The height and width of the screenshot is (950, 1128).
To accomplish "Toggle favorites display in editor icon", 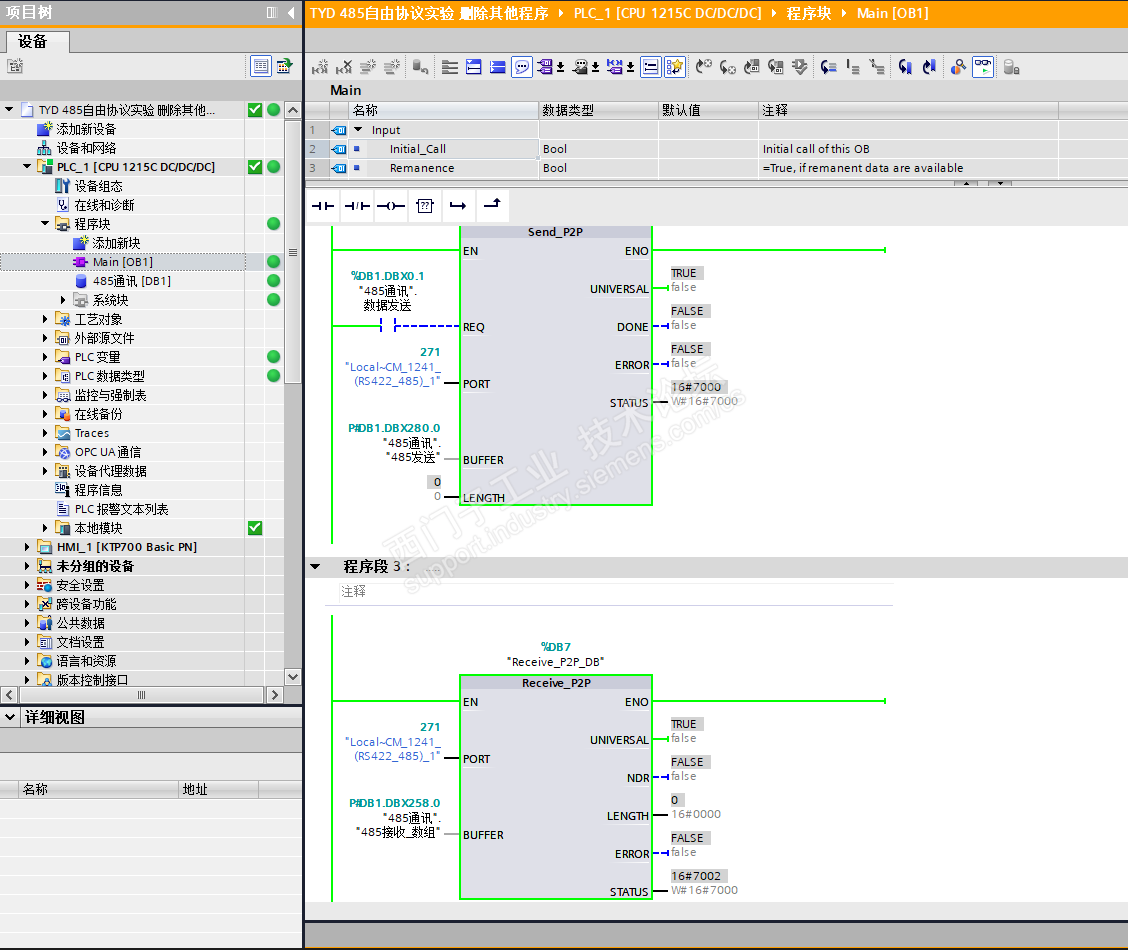I will 675,68.
